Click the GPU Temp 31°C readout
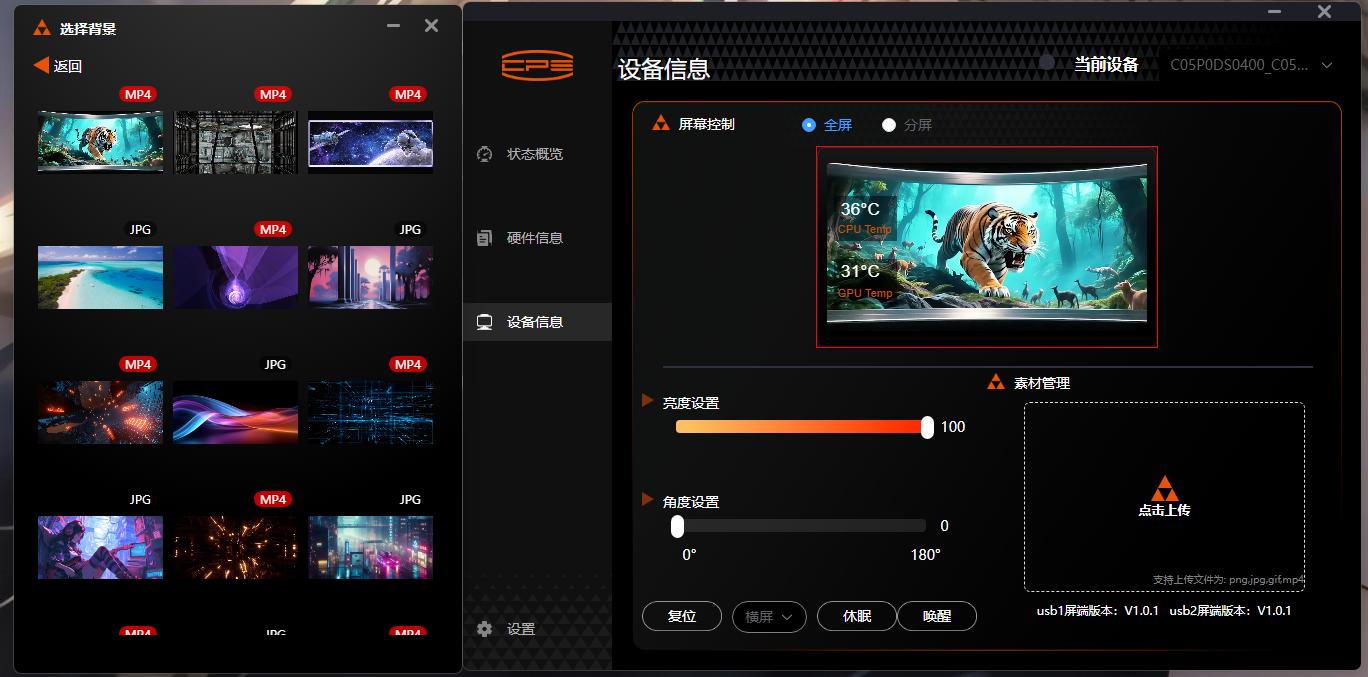The width and height of the screenshot is (1368, 677). coord(864,281)
